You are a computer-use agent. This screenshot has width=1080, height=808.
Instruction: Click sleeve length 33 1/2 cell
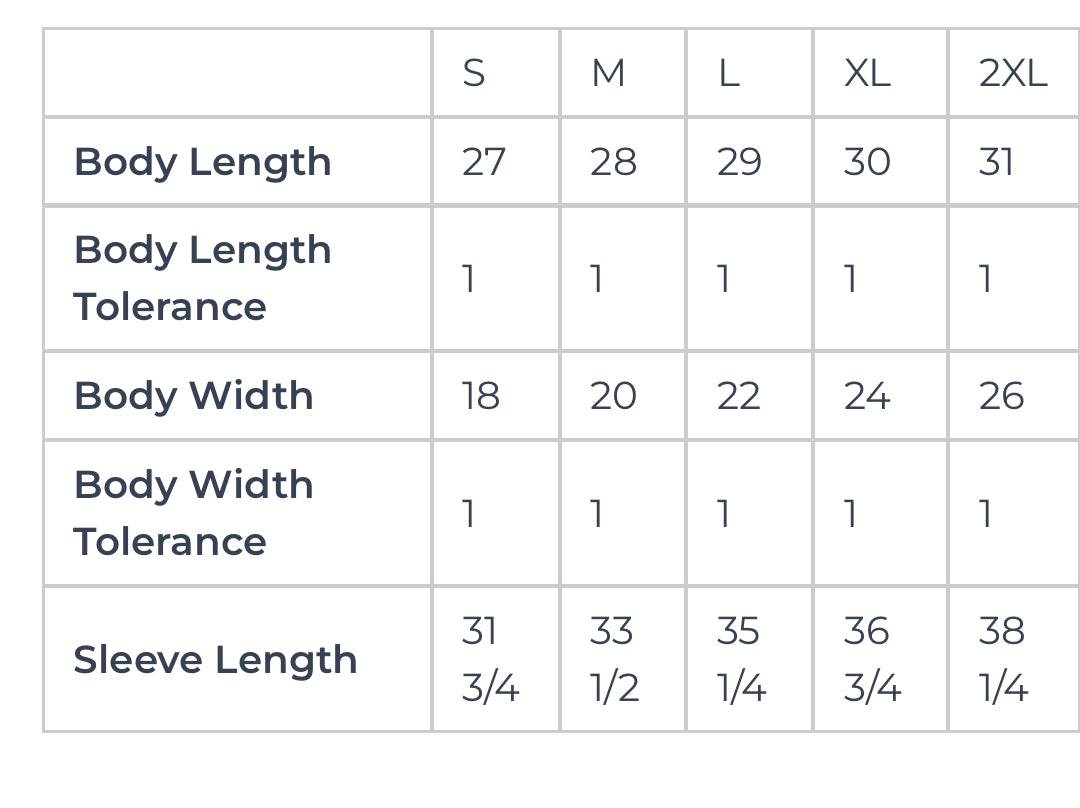[x=614, y=660]
